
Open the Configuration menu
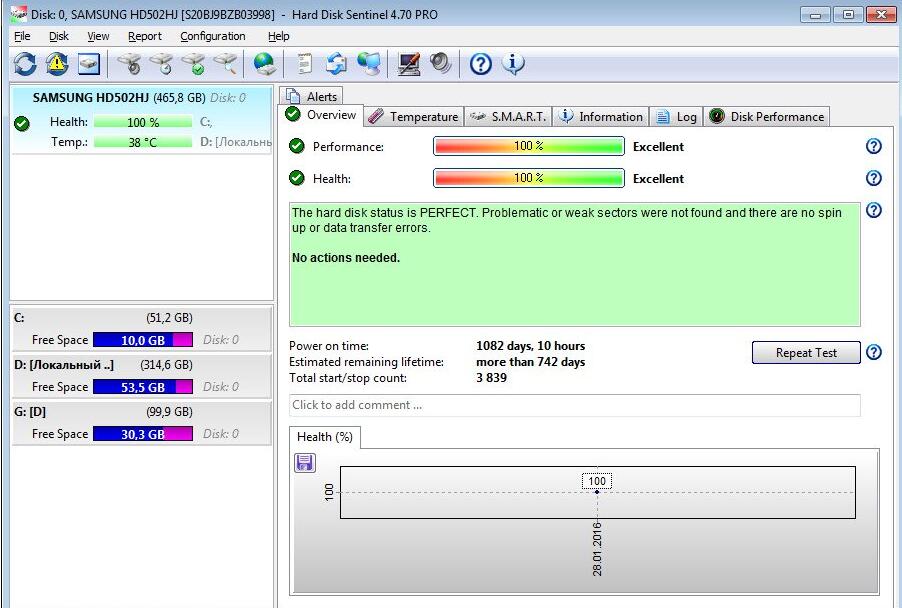coord(213,36)
